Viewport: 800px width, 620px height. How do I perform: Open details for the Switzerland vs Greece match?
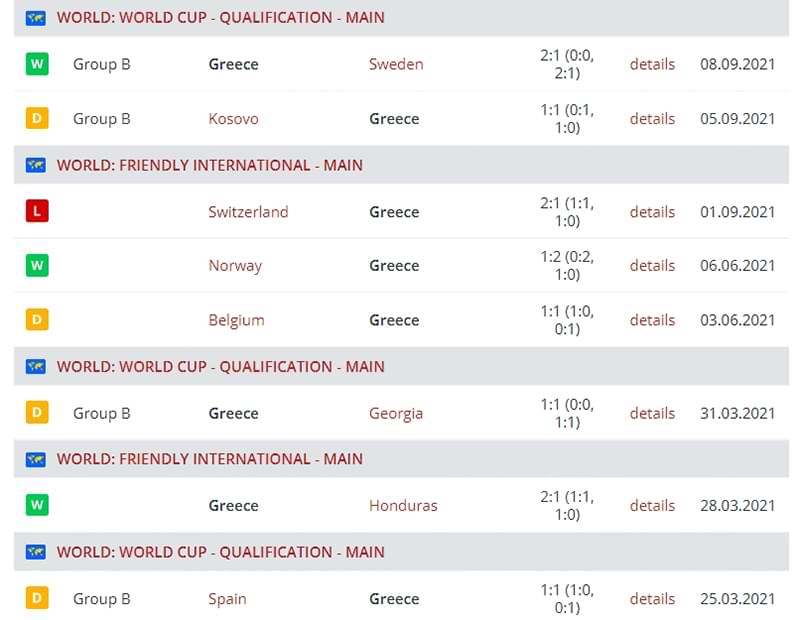click(652, 212)
